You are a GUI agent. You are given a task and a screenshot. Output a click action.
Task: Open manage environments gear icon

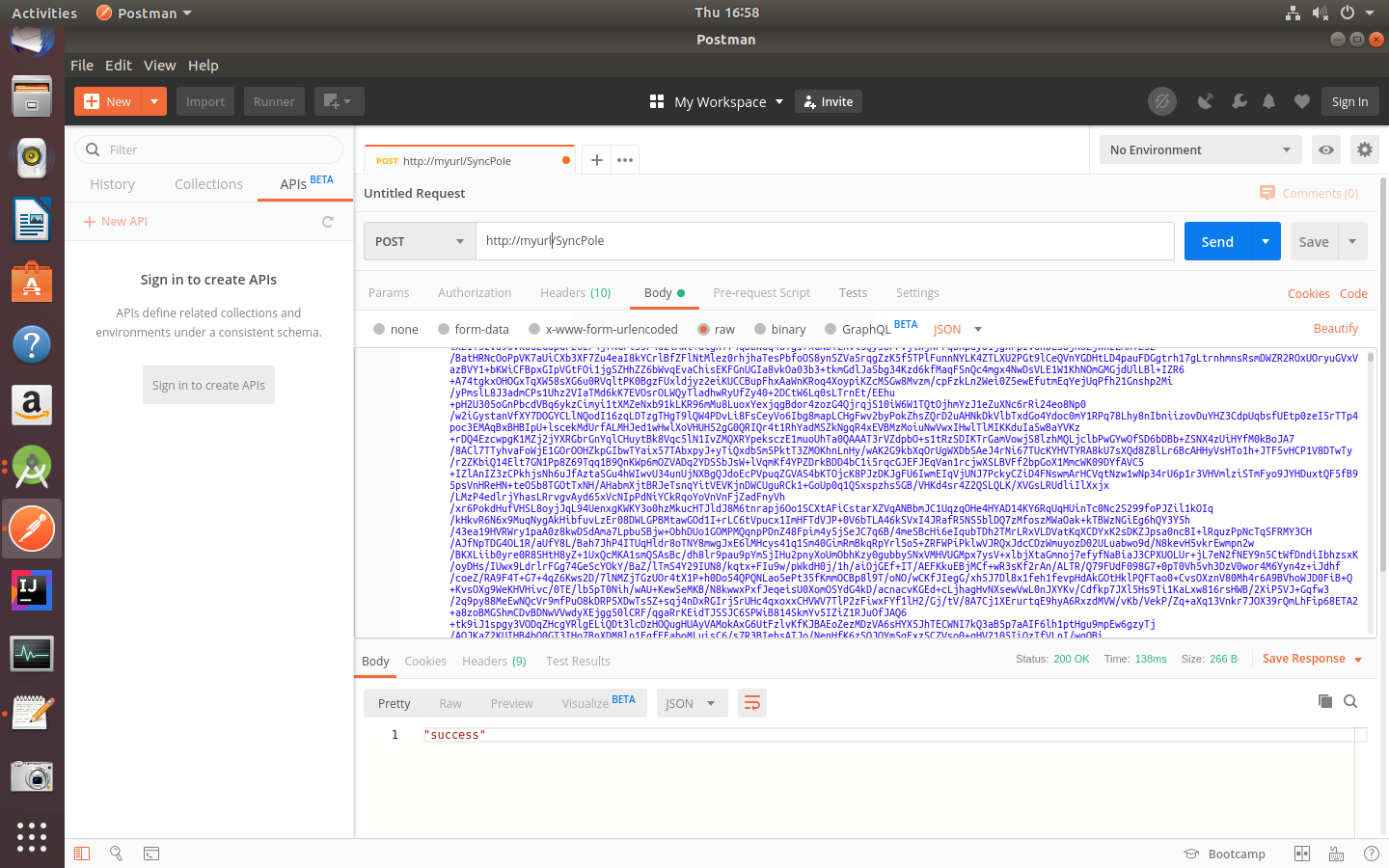(x=1364, y=149)
